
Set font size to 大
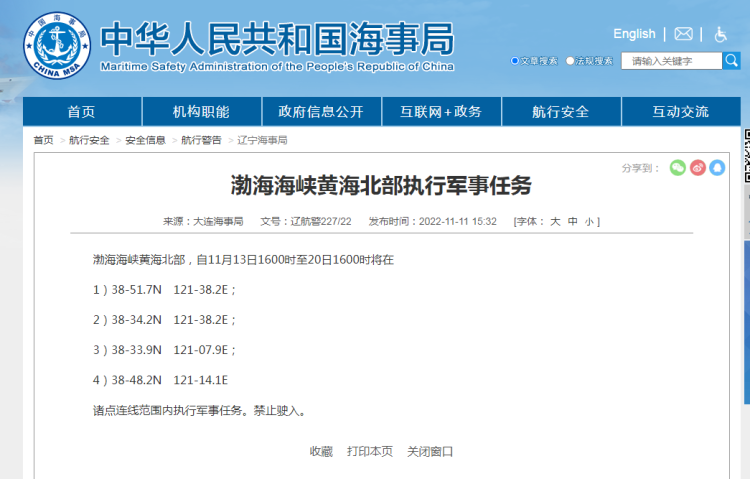pos(555,222)
